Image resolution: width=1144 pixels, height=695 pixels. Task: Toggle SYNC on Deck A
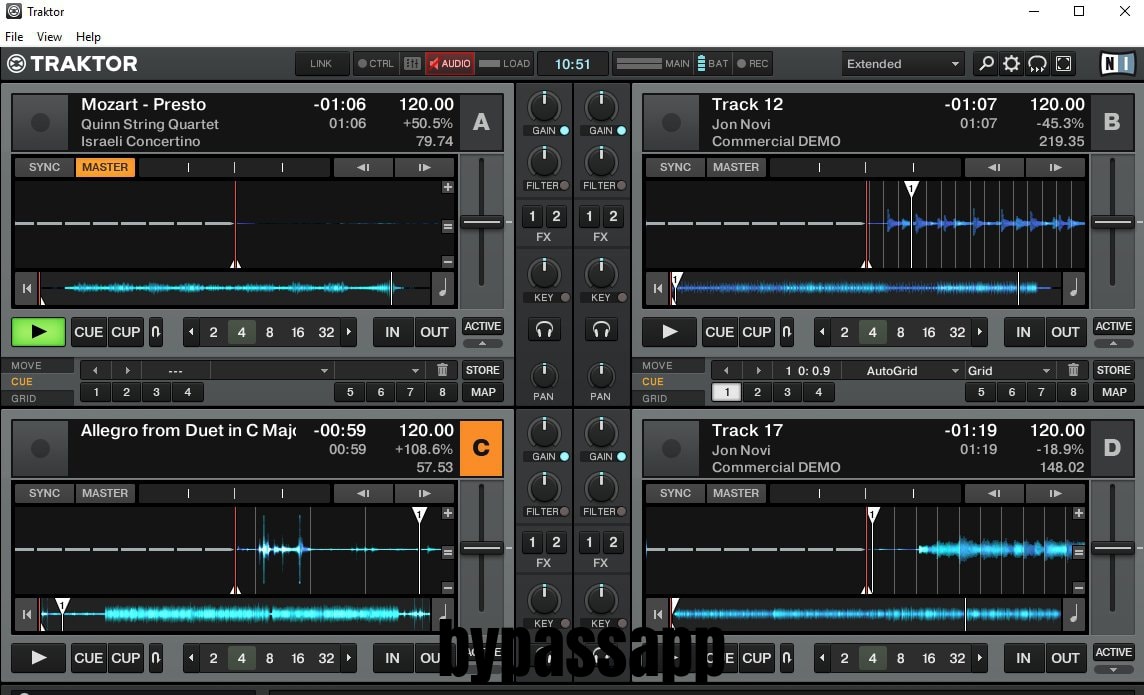pos(45,167)
